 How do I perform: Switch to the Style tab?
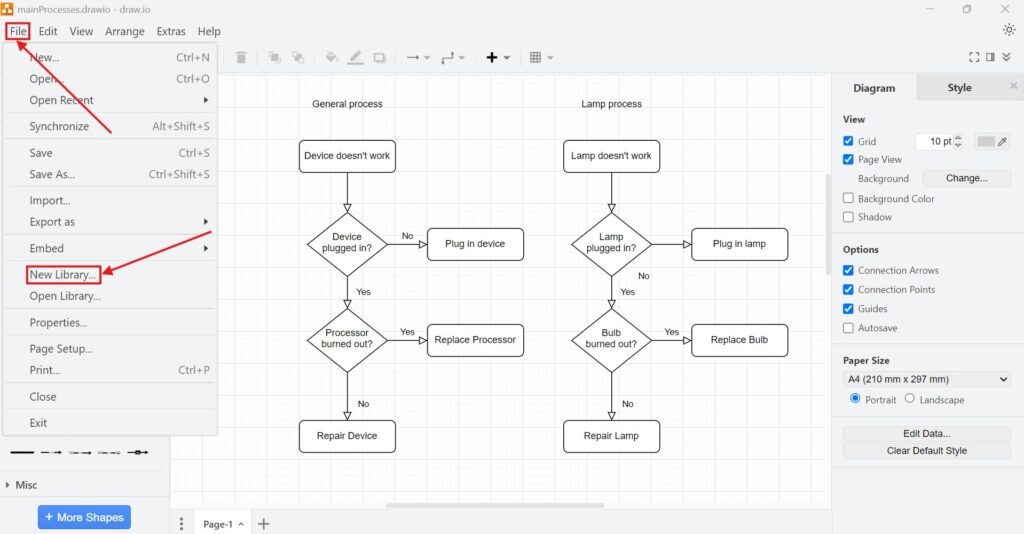coord(959,88)
